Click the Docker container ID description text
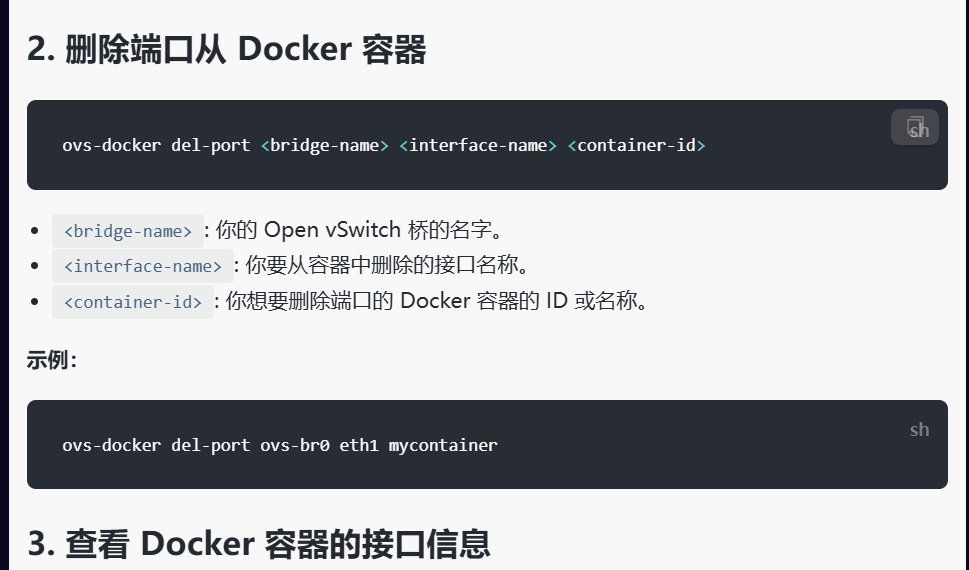Viewport: 969px width, 570px height. coord(436,300)
